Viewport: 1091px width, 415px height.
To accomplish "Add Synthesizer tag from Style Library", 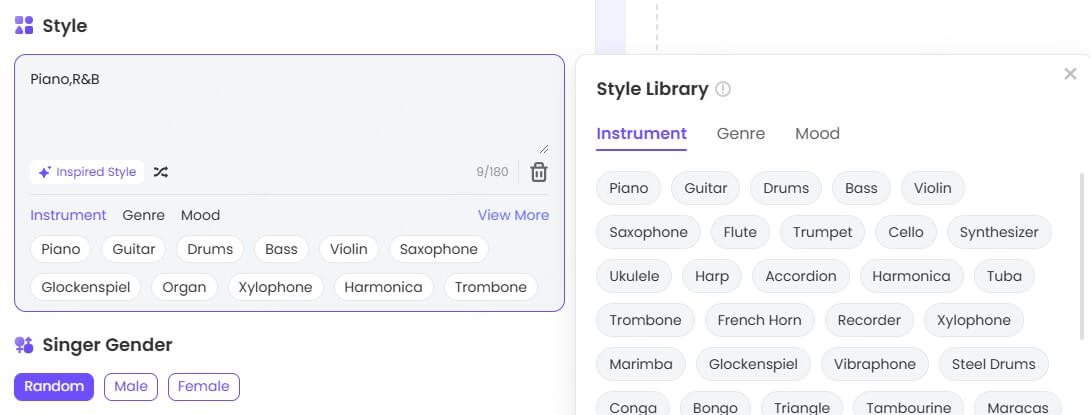I will pyautogui.click(x=998, y=233).
